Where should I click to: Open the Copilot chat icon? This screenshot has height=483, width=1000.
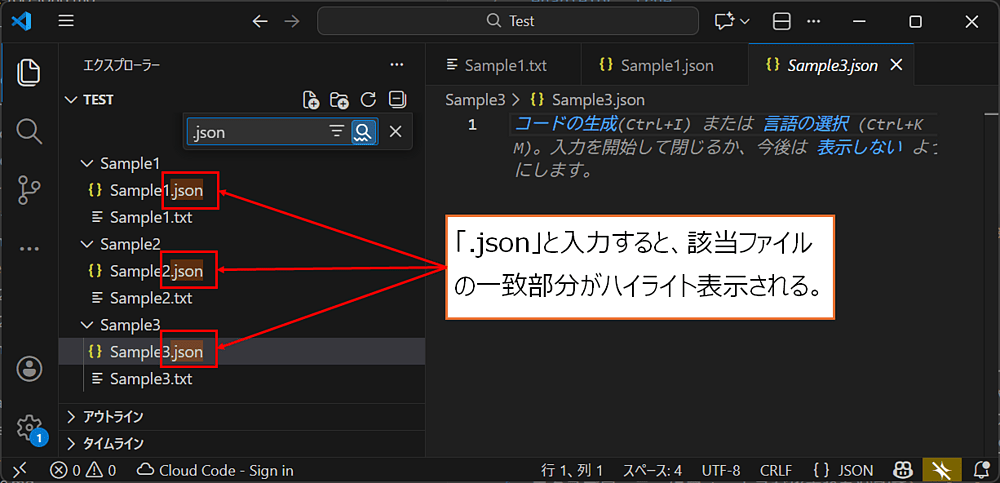724,21
